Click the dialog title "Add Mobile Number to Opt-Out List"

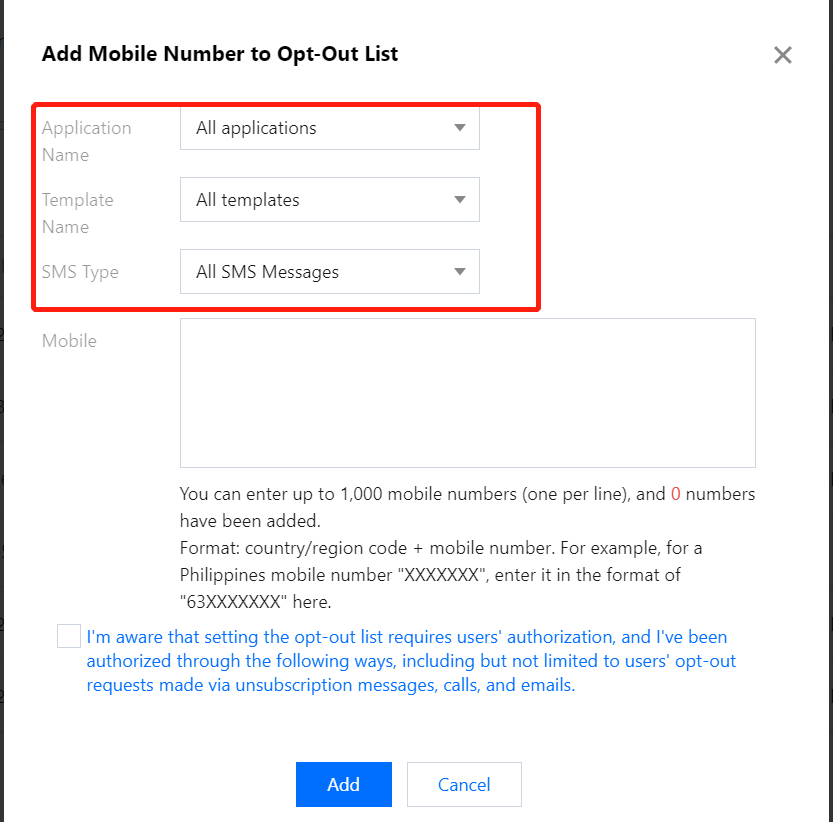[220, 54]
